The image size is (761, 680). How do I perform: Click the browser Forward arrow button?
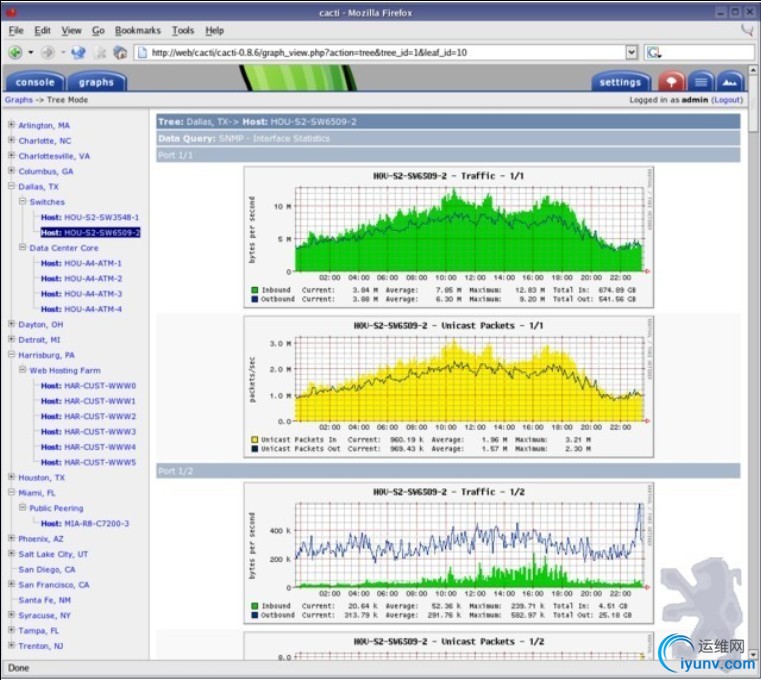coord(49,52)
